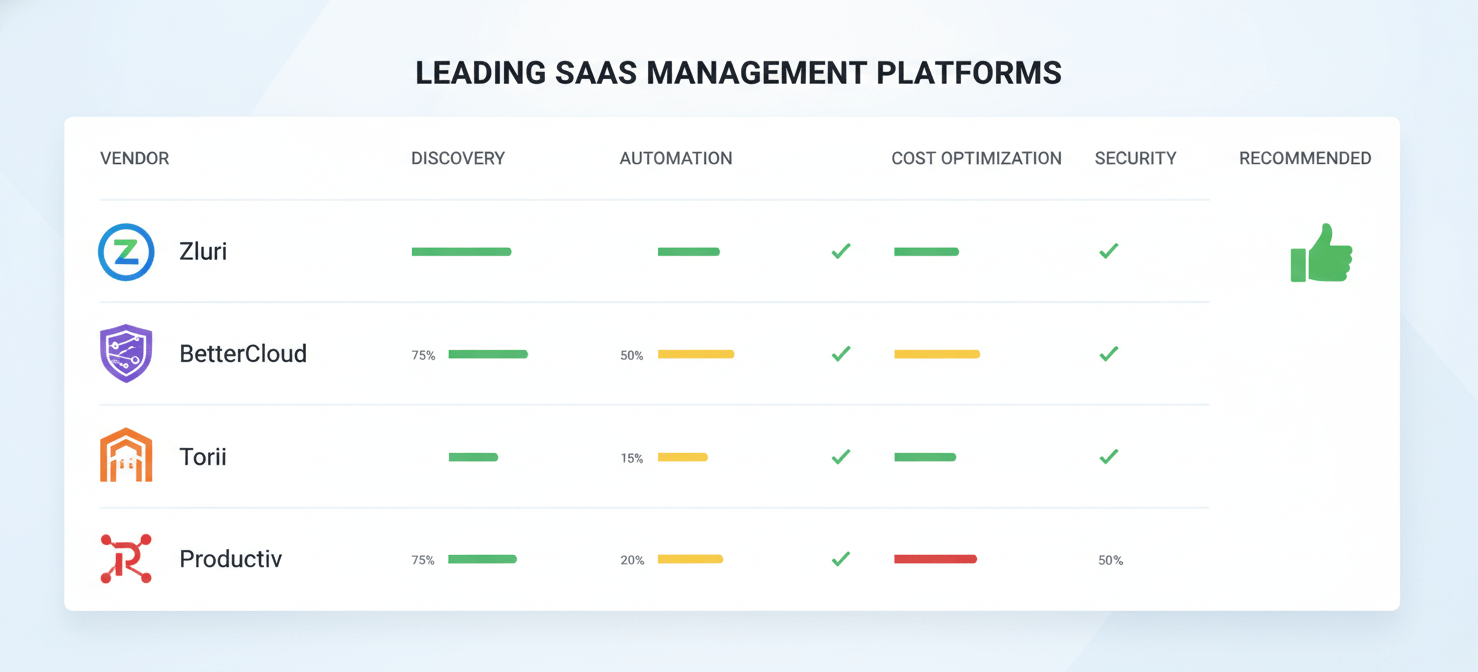Screen dimensions: 1478x672
Task: Click Zluri's checkmark under Security column
Action: click(x=1108, y=251)
